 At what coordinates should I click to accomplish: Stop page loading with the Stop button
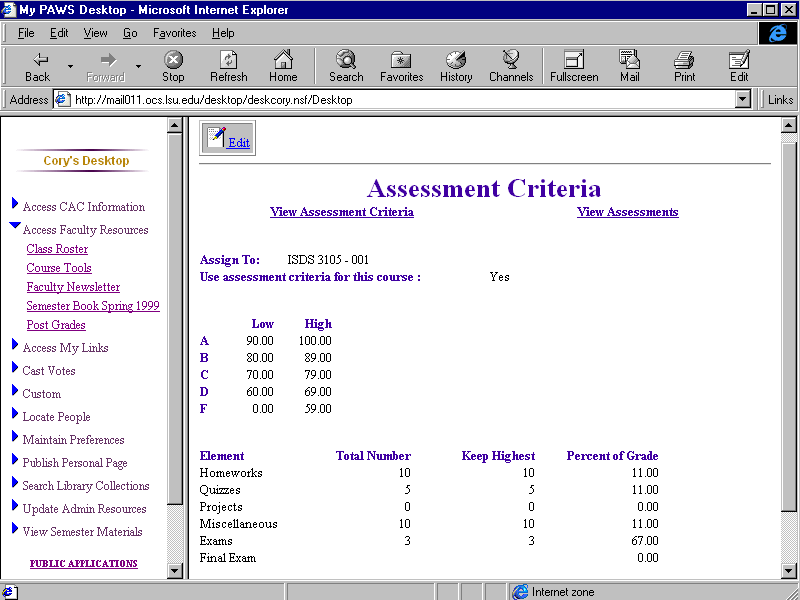coord(173,67)
